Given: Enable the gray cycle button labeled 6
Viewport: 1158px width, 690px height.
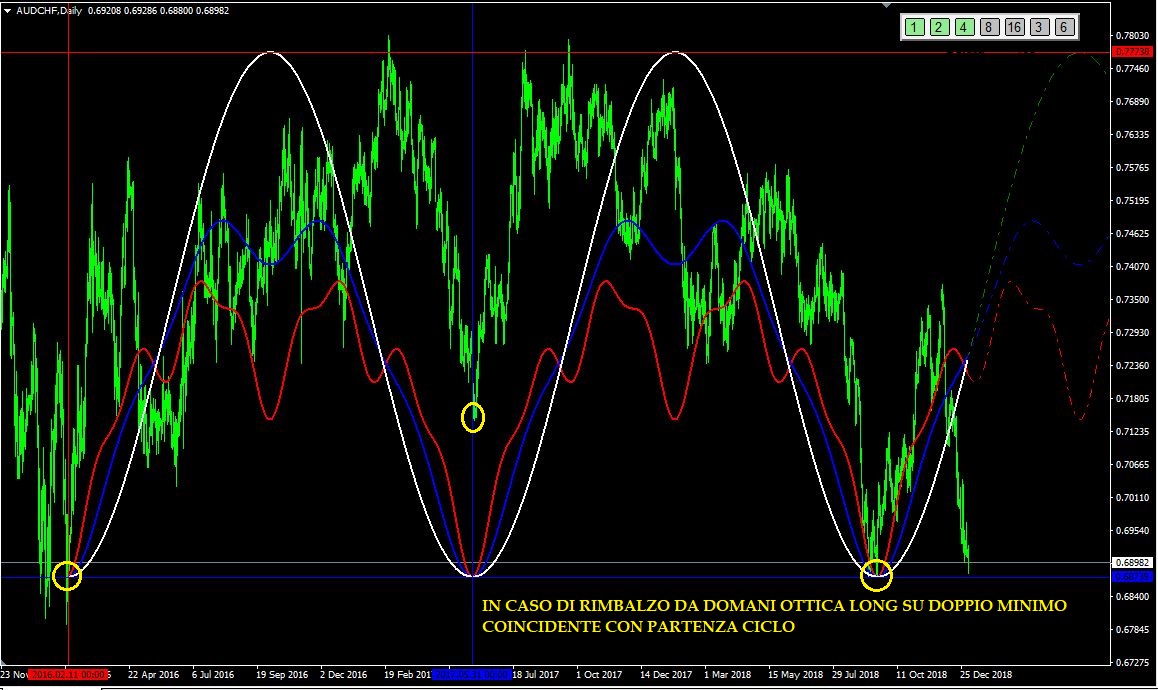Looking at the screenshot, I should [1063, 28].
